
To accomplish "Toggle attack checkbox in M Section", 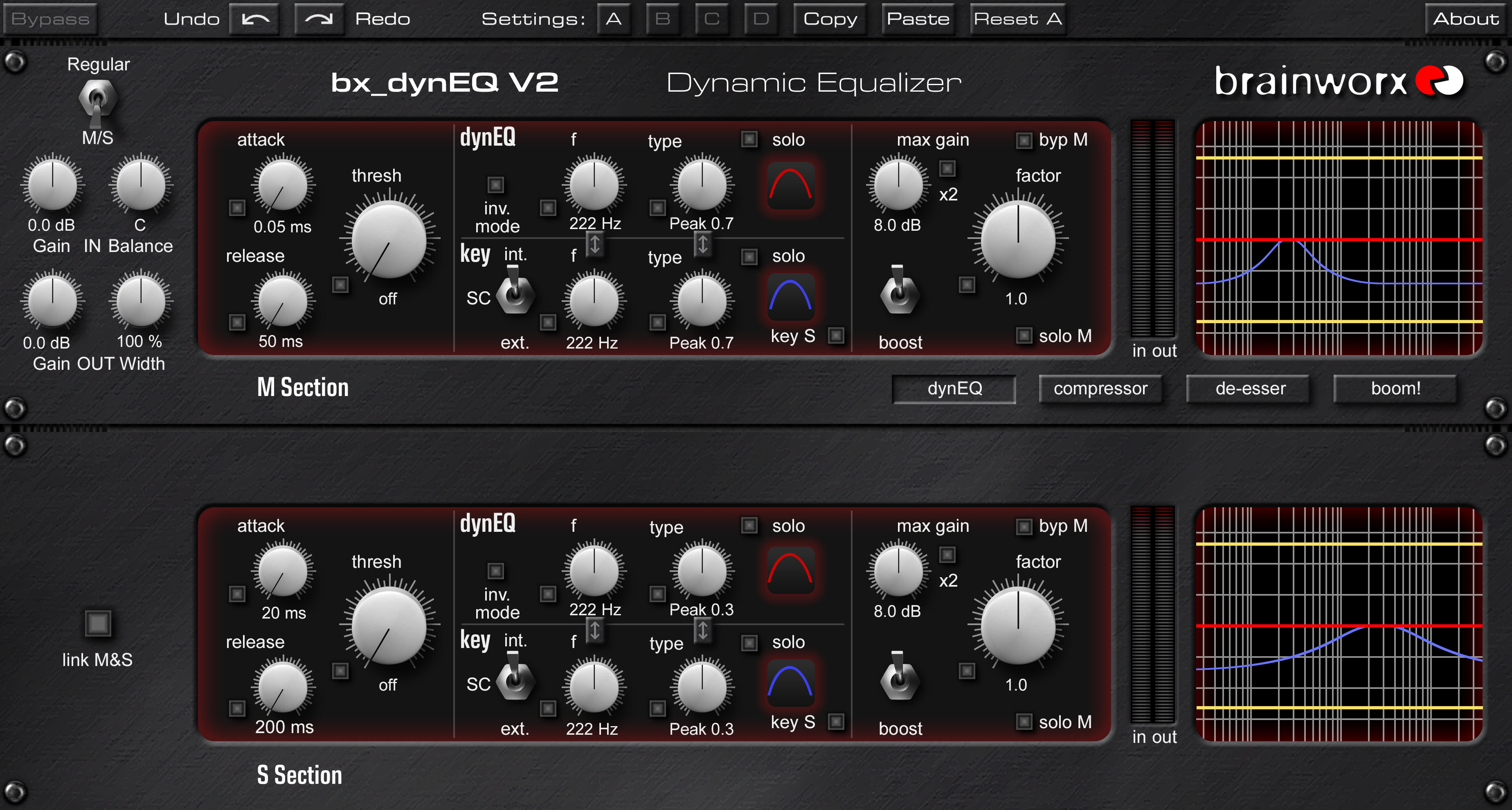I will (236, 207).
